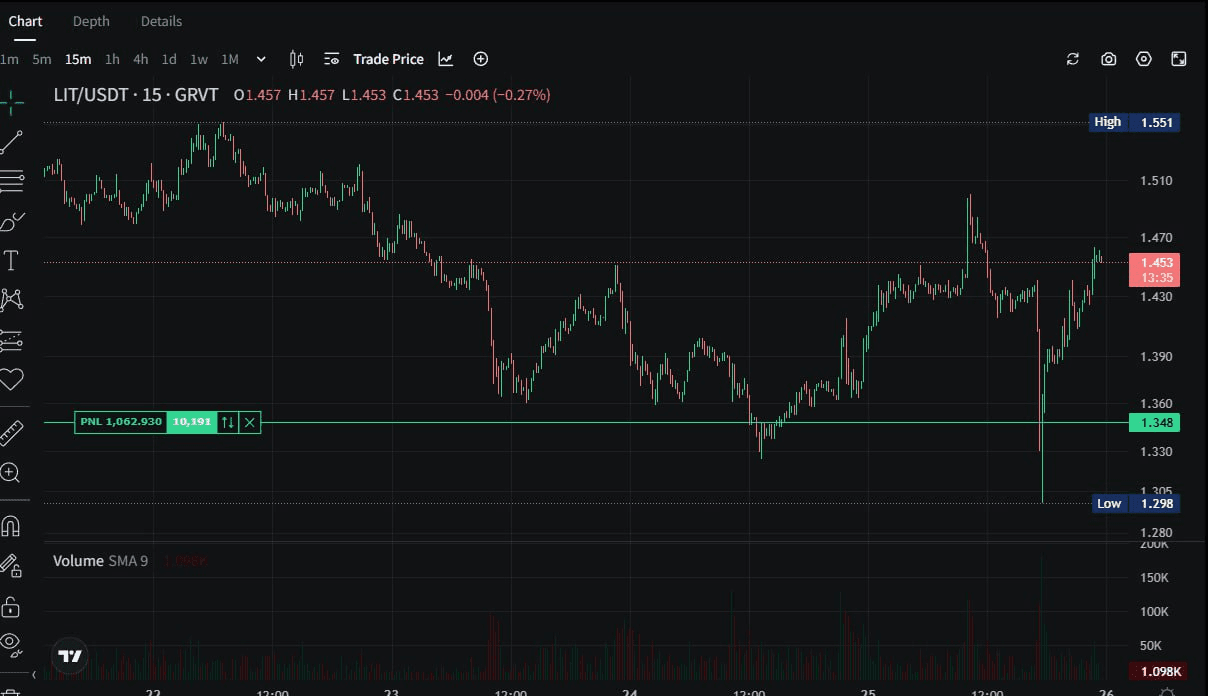Select the ruler measure tool
The height and width of the screenshot is (696, 1208).
pyautogui.click(x=12, y=432)
